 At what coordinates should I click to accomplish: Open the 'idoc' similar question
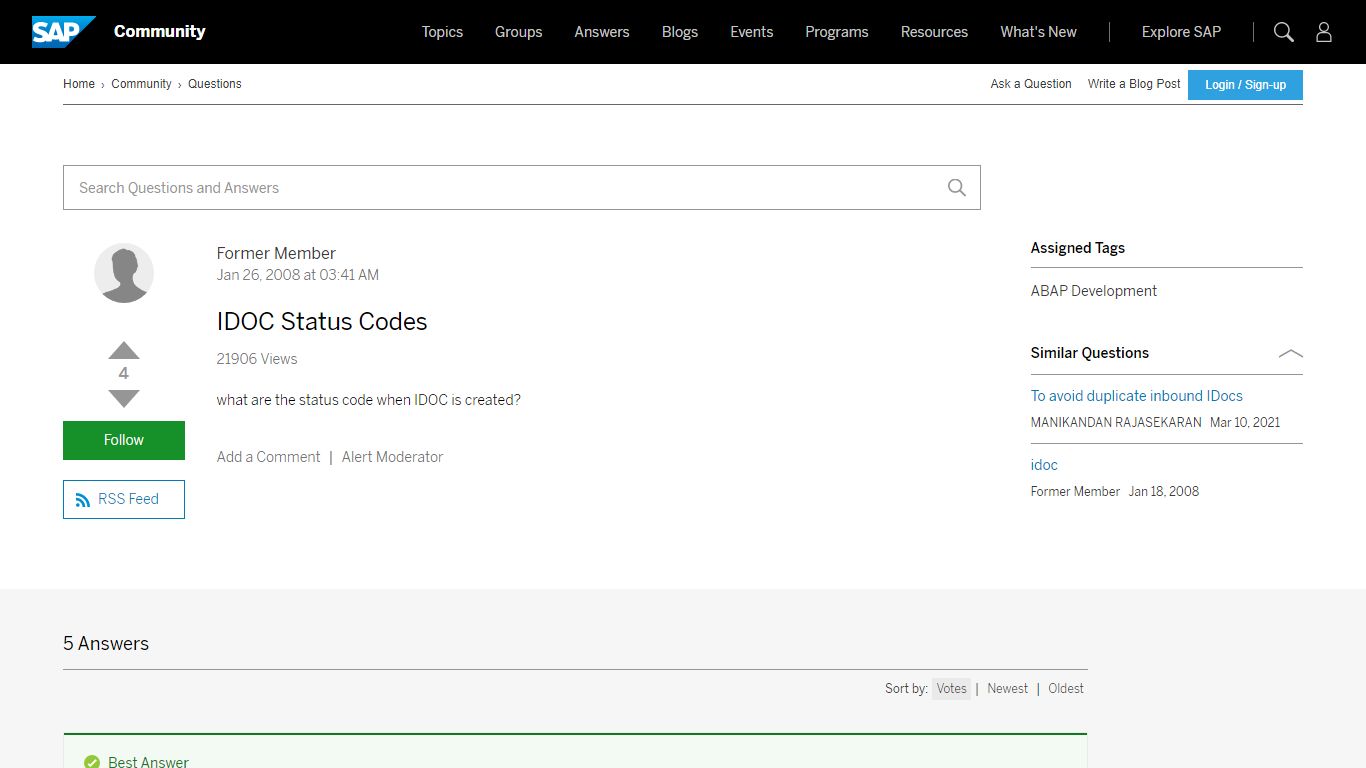(1044, 465)
